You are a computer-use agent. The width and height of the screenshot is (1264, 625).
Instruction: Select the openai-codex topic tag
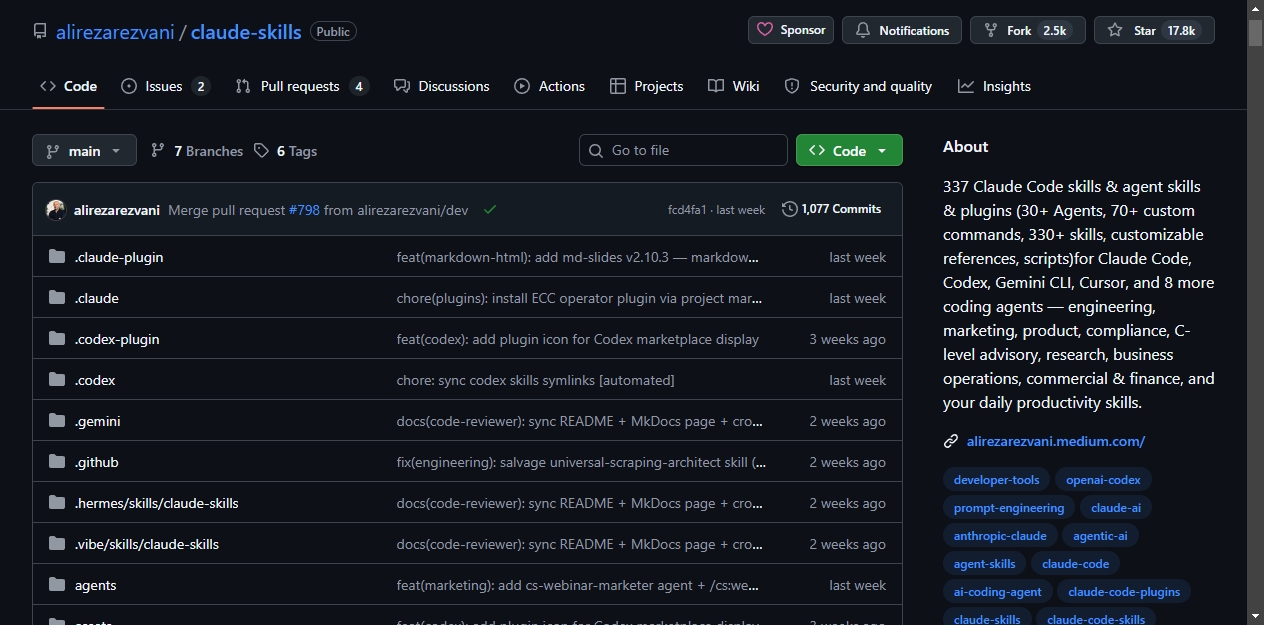(x=1103, y=480)
